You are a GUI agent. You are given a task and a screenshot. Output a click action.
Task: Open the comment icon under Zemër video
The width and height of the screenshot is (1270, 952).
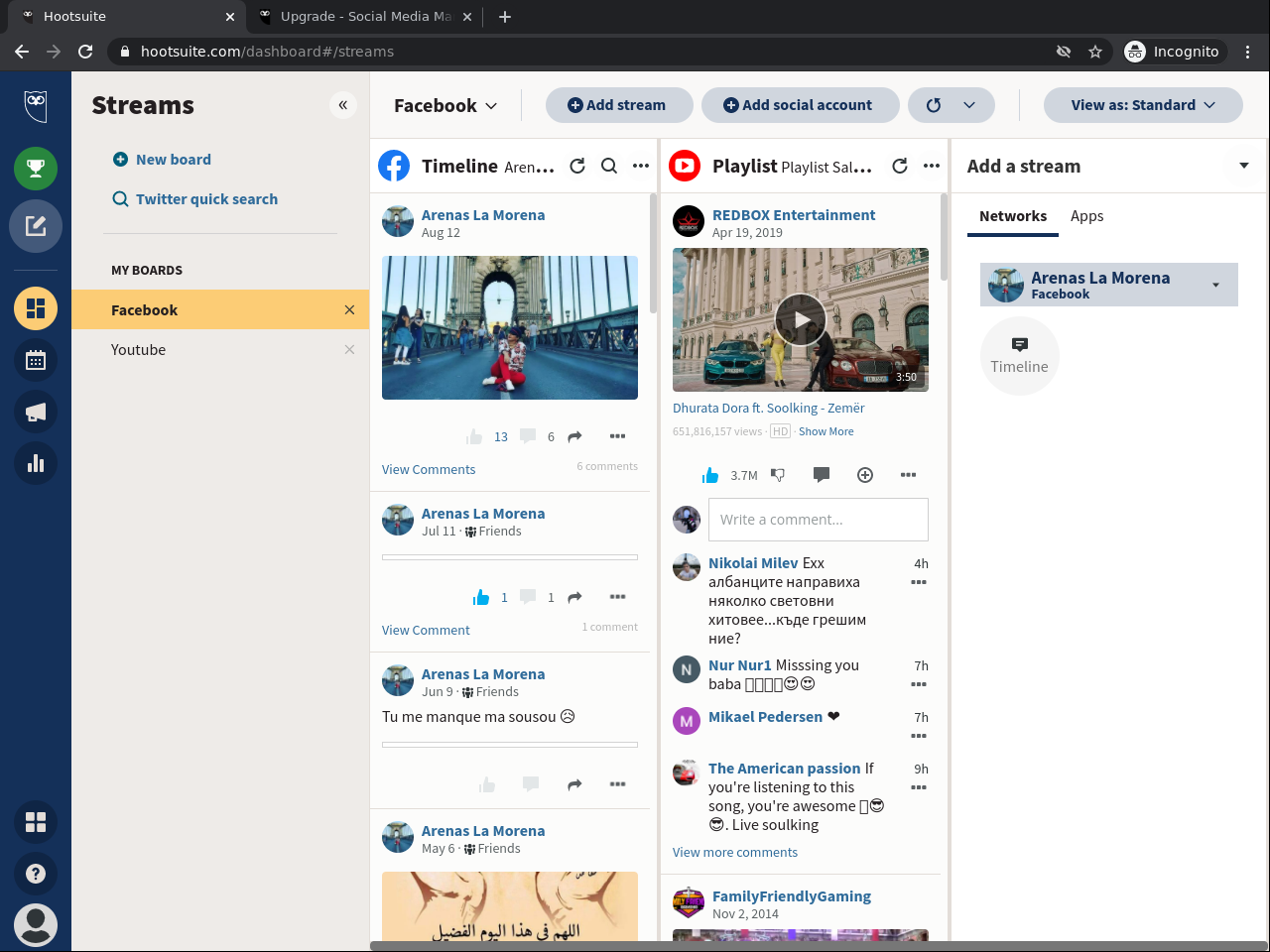(822, 475)
